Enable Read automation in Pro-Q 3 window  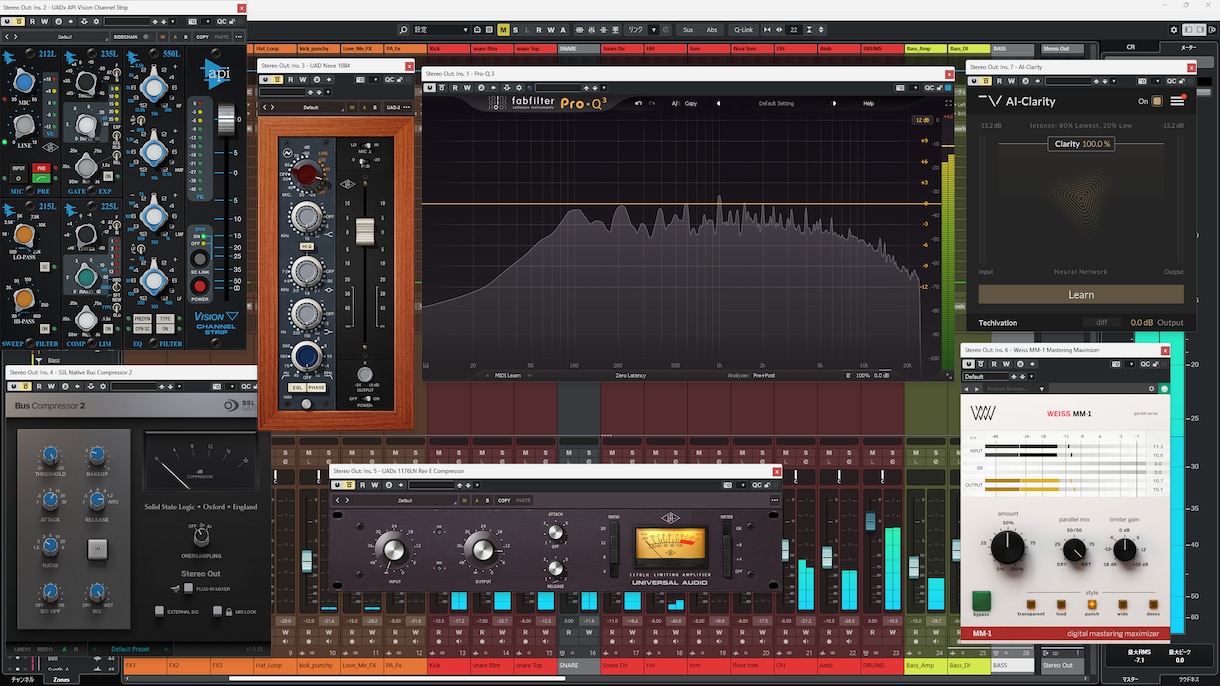(x=455, y=87)
